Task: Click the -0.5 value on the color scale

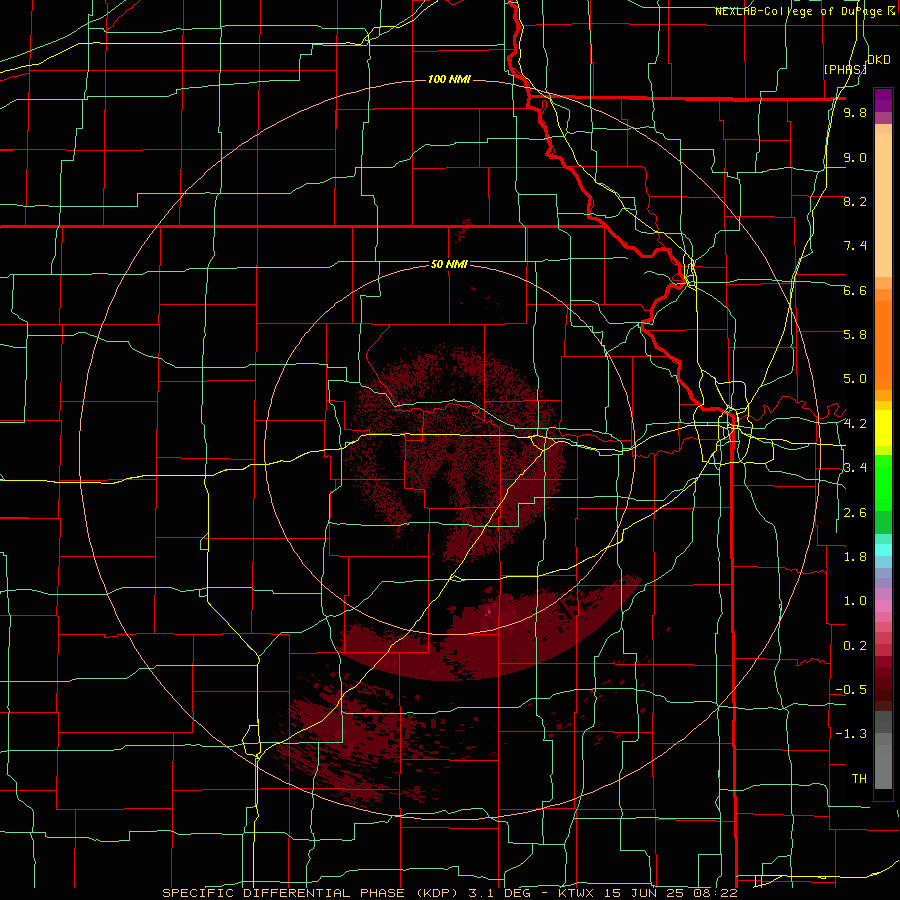Action: tap(851, 690)
